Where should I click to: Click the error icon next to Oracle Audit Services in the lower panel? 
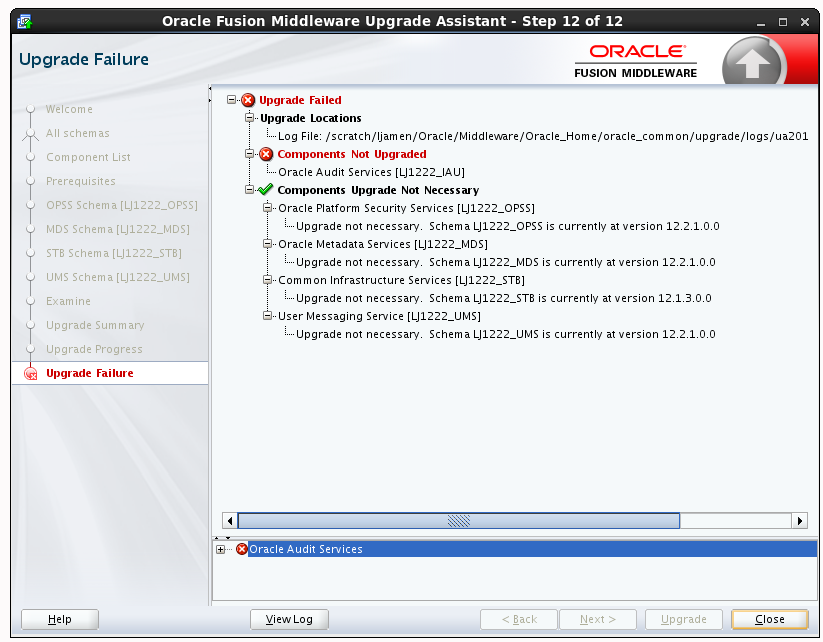(x=241, y=549)
